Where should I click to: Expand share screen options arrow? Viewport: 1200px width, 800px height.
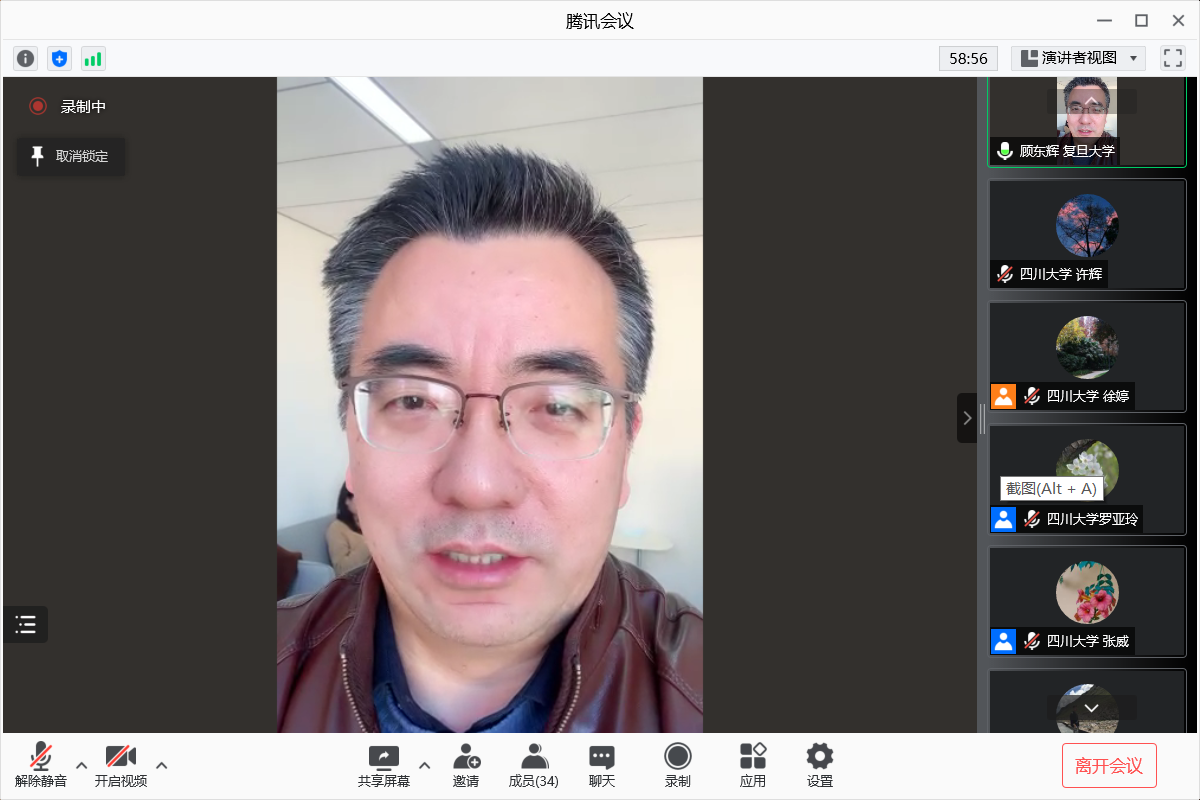click(424, 766)
